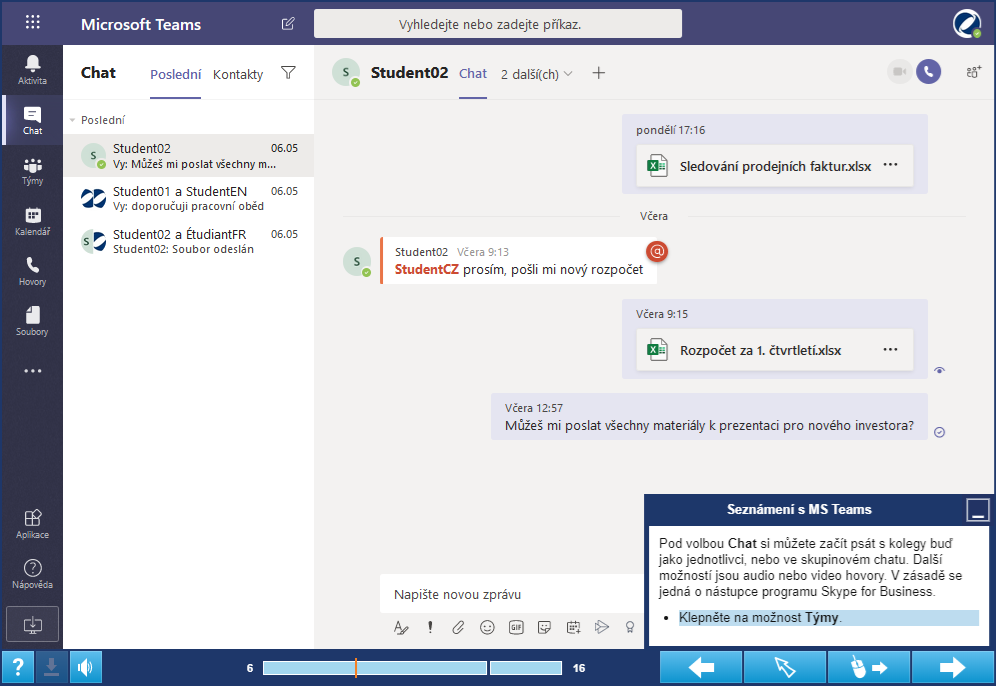Start a video call with Student02
Image resolution: width=996 pixels, height=686 pixels.
point(899,72)
